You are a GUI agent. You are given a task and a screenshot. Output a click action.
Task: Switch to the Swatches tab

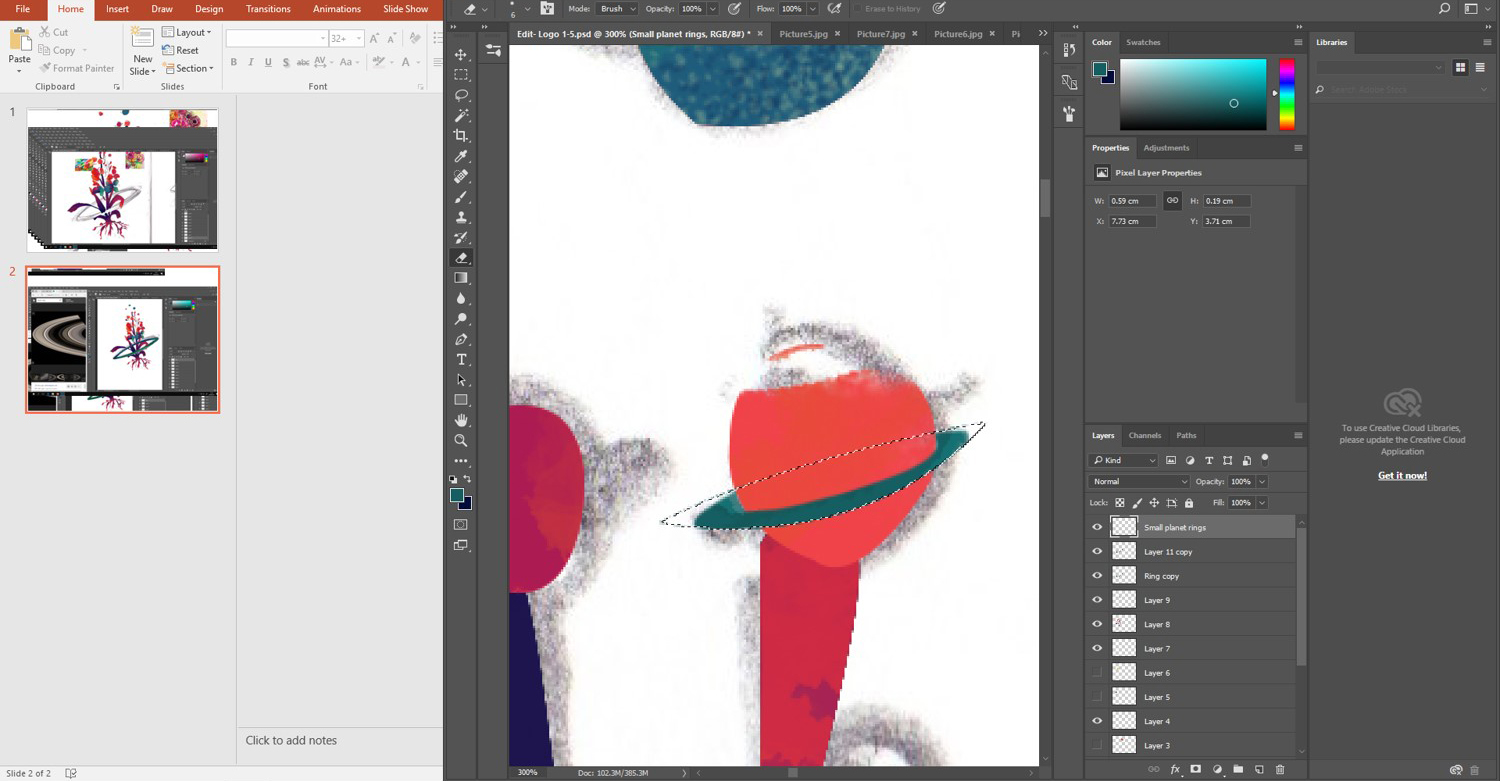click(x=1143, y=42)
